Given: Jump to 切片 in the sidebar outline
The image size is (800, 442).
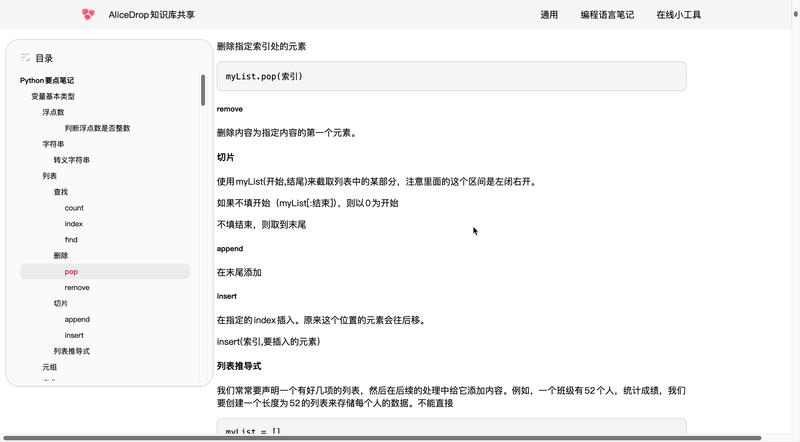Looking at the screenshot, I should point(61,303).
